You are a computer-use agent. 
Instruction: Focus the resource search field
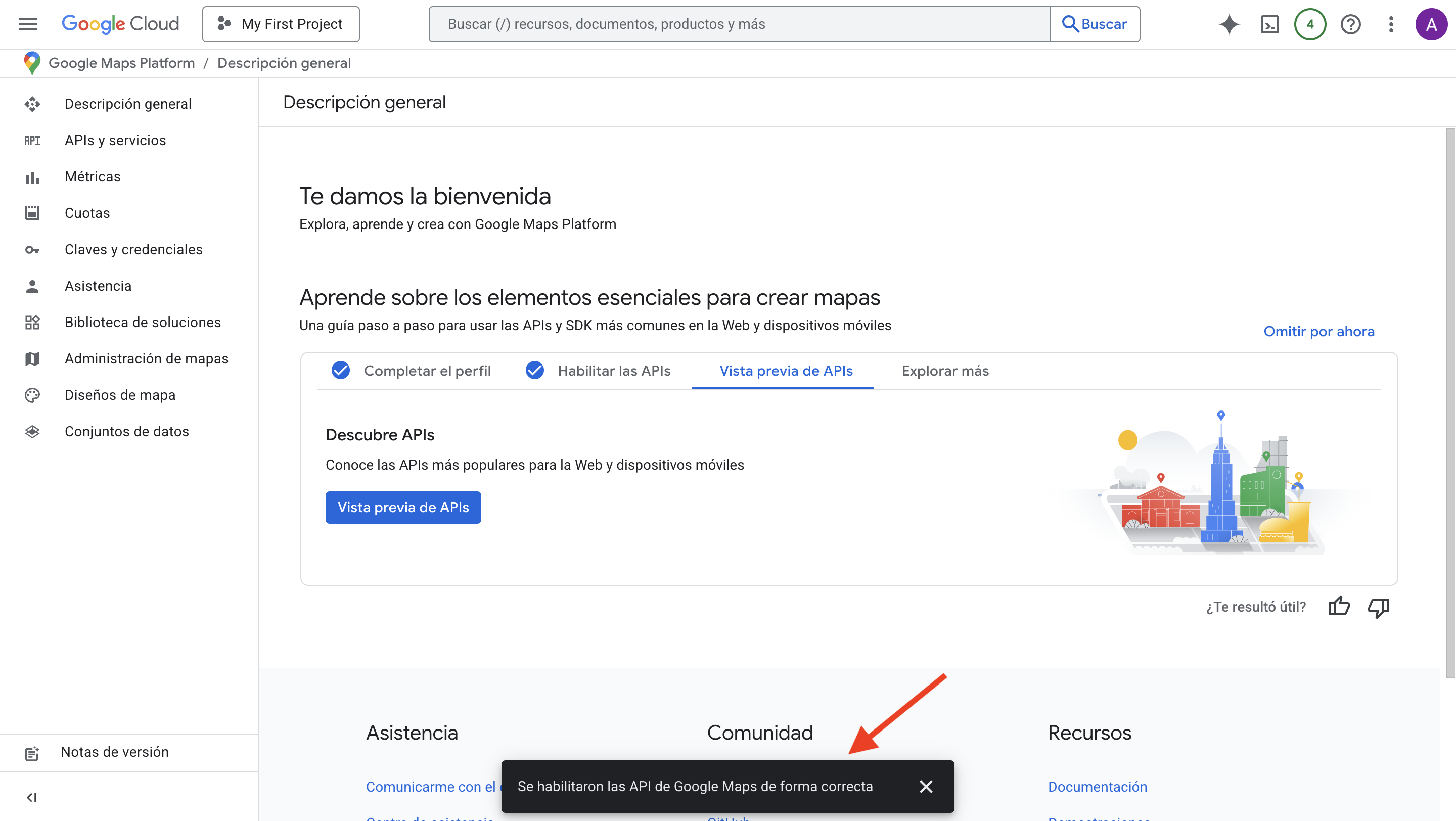coord(739,24)
